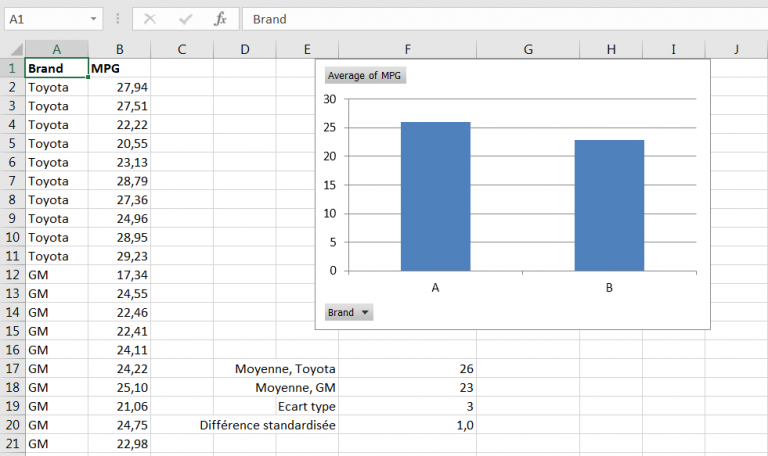Select column G header

[x=528, y=49]
